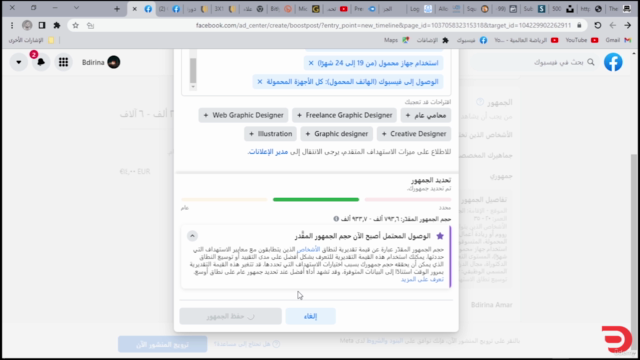640x360 pixels.
Task: Switch to the 'Sub' tab
Action: [x=534, y=9]
